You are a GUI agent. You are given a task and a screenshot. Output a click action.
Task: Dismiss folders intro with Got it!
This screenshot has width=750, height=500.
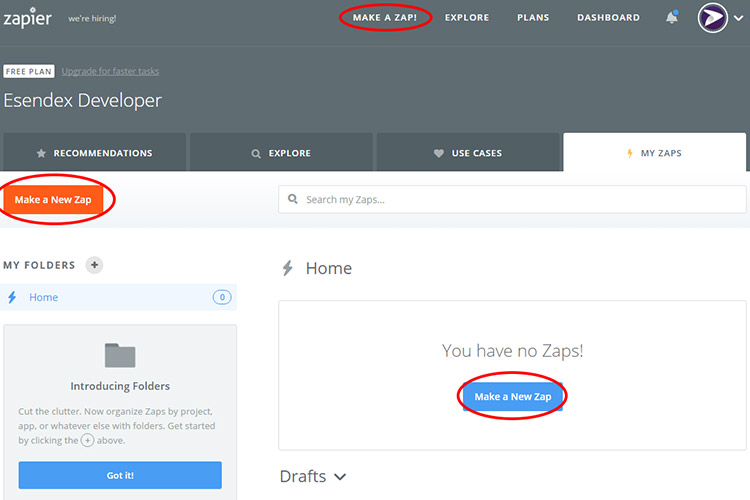pos(120,475)
